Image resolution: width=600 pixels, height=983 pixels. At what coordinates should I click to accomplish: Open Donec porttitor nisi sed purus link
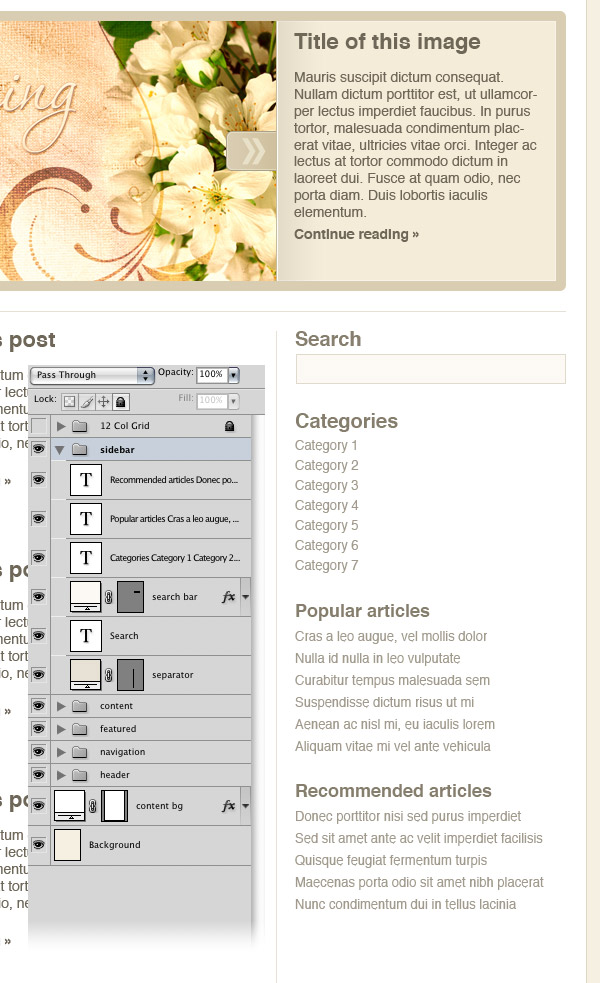click(x=408, y=816)
